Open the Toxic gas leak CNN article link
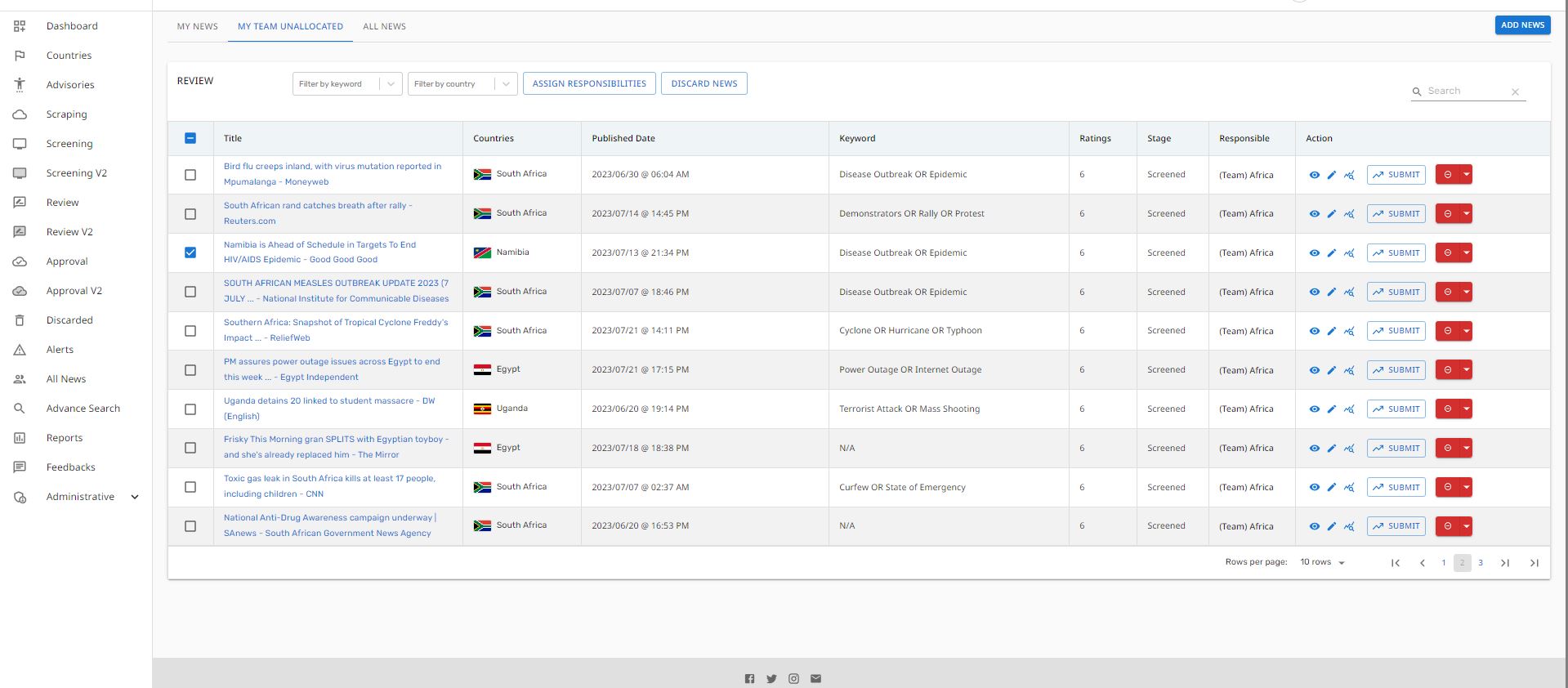 coord(329,487)
